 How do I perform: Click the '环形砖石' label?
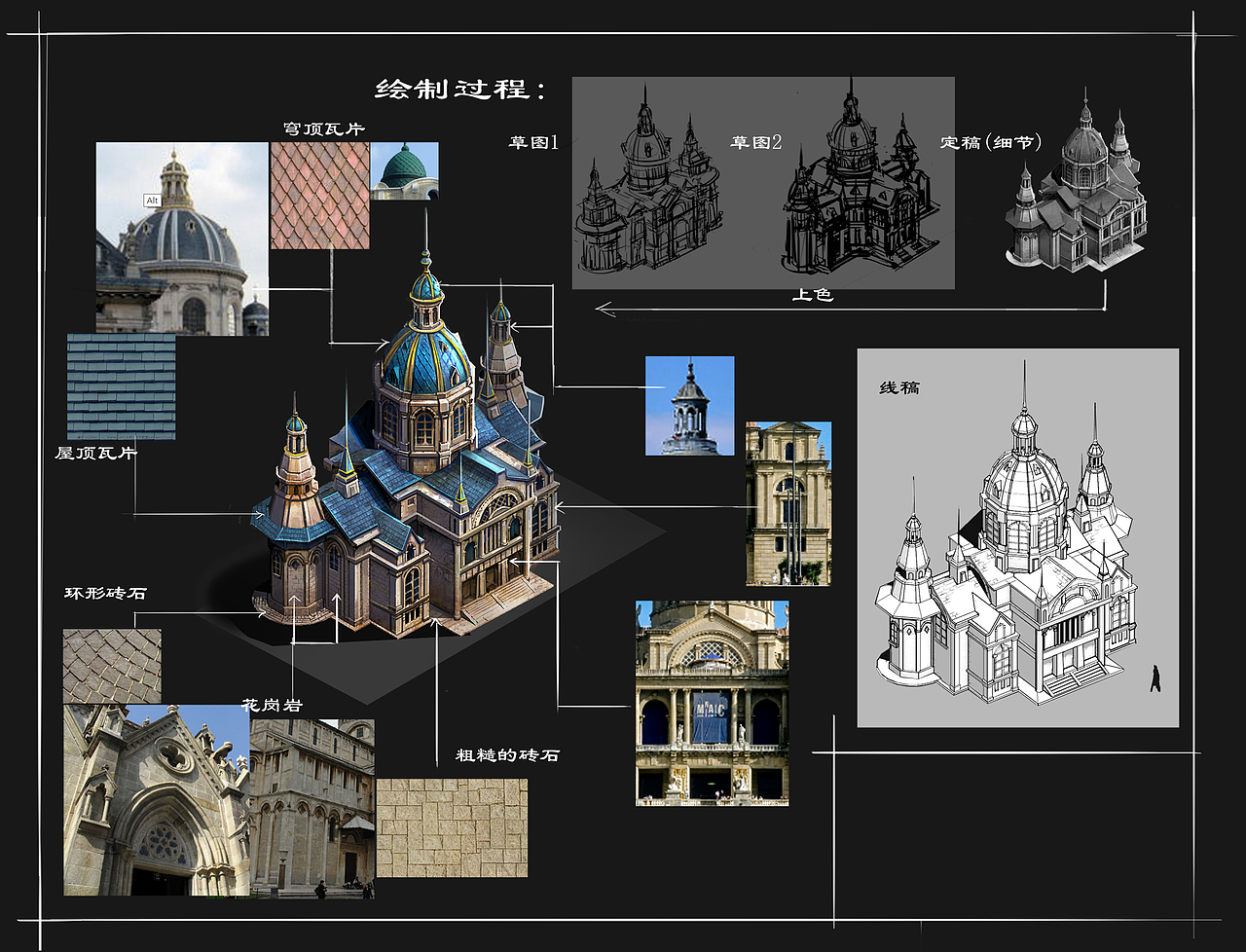tap(105, 593)
